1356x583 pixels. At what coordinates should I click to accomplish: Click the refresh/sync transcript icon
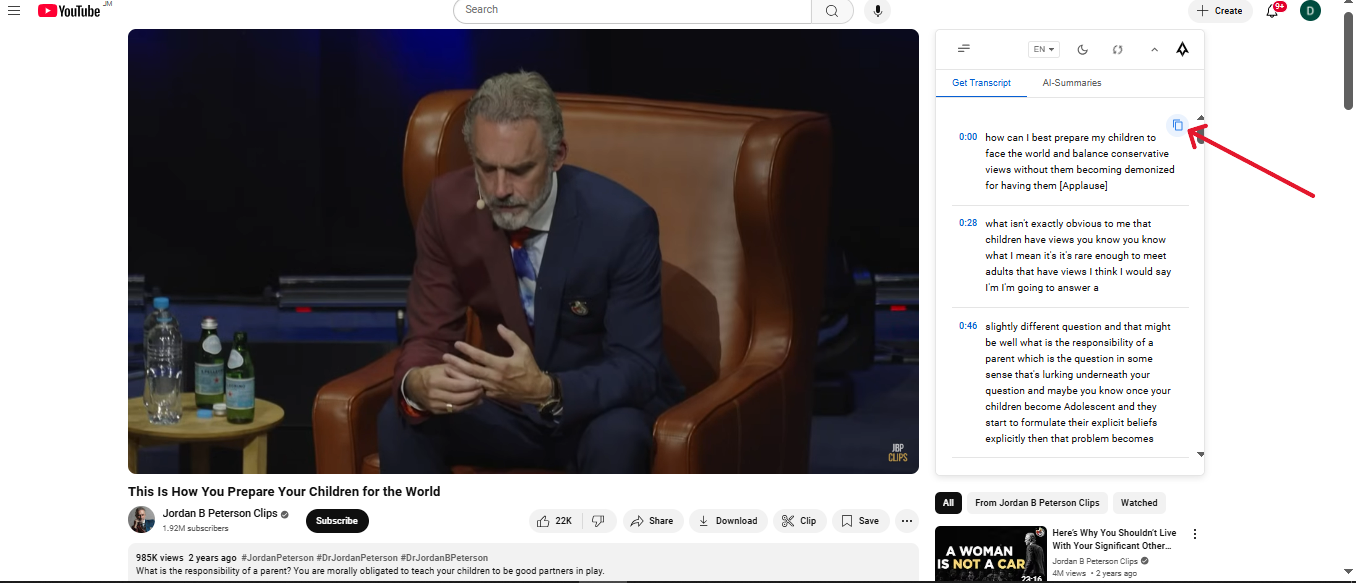pos(1118,49)
